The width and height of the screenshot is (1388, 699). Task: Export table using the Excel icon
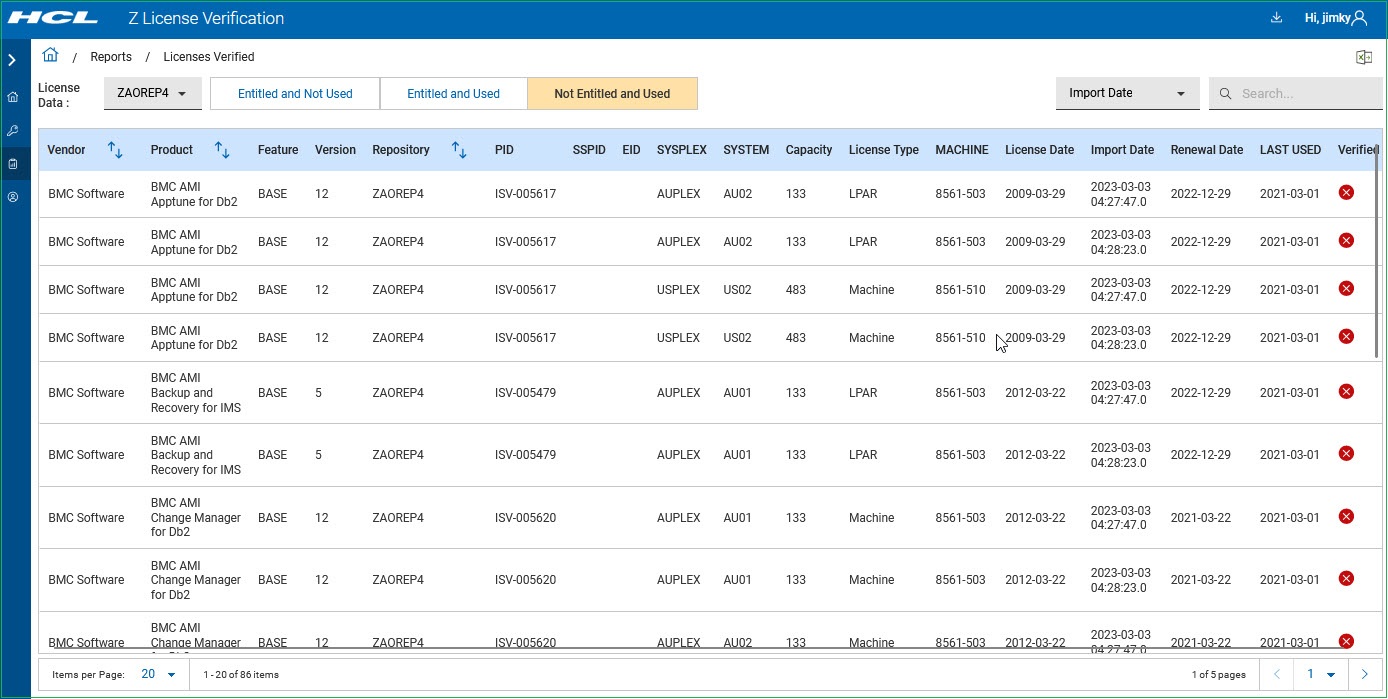[1363, 57]
